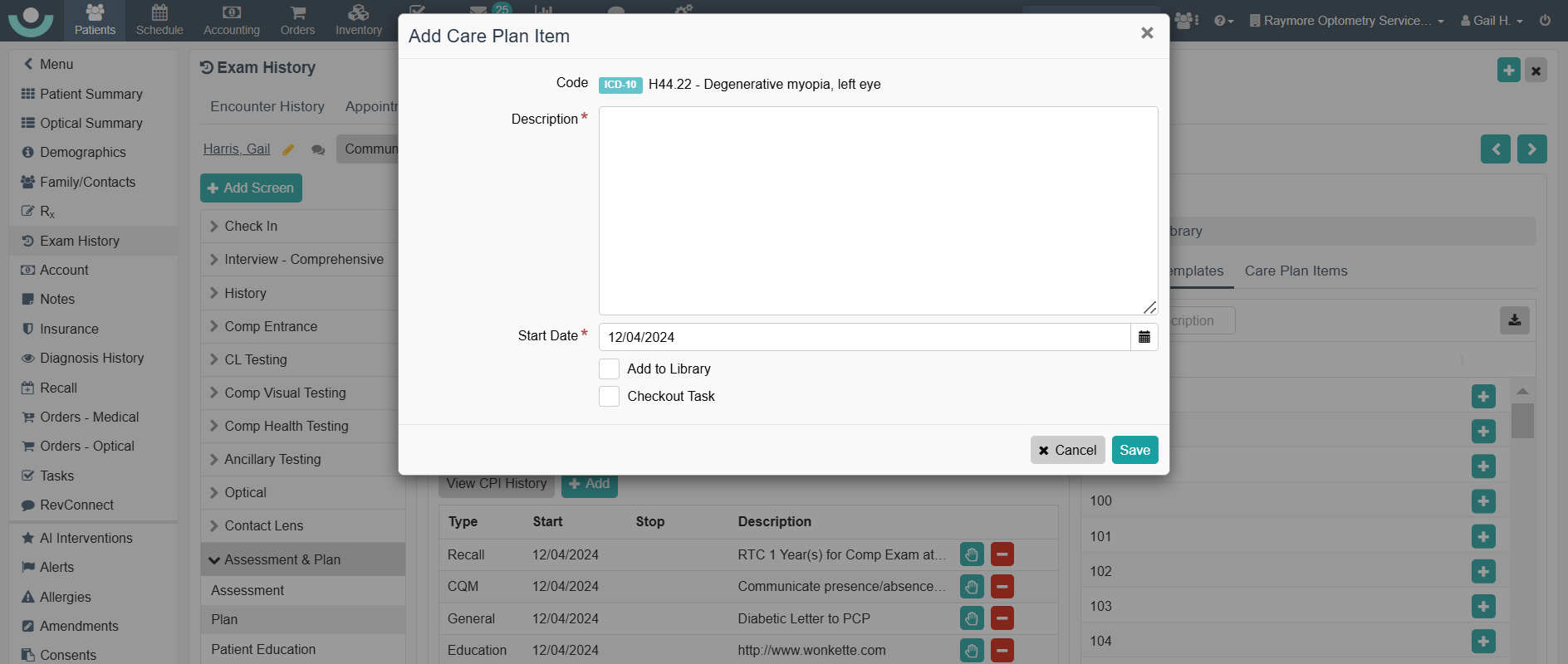Screen dimensions: 1568x664
Task: Click into the Description text area
Action: [x=878, y=211]
